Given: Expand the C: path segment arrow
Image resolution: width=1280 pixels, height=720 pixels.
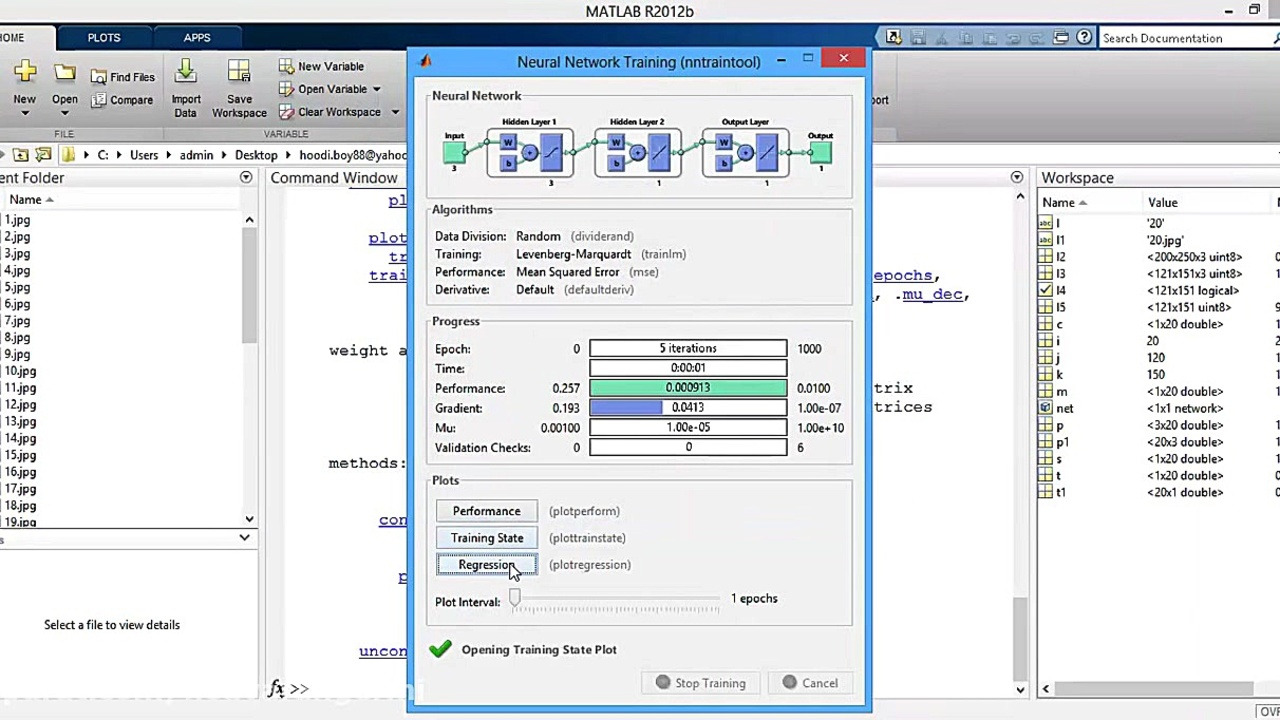Looking at the screenshot, I should (117, 155).
